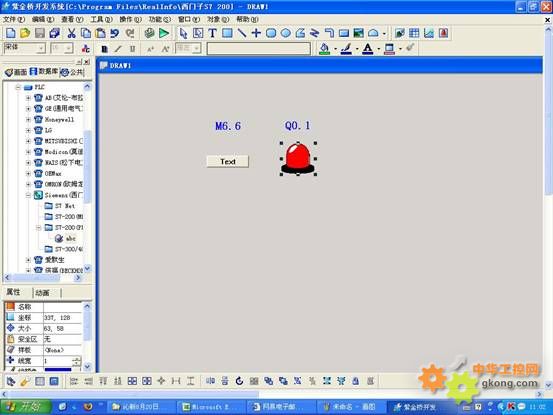Click the blue color swatch in properties
Screen dimensions: 553x415
coord(58,370)
